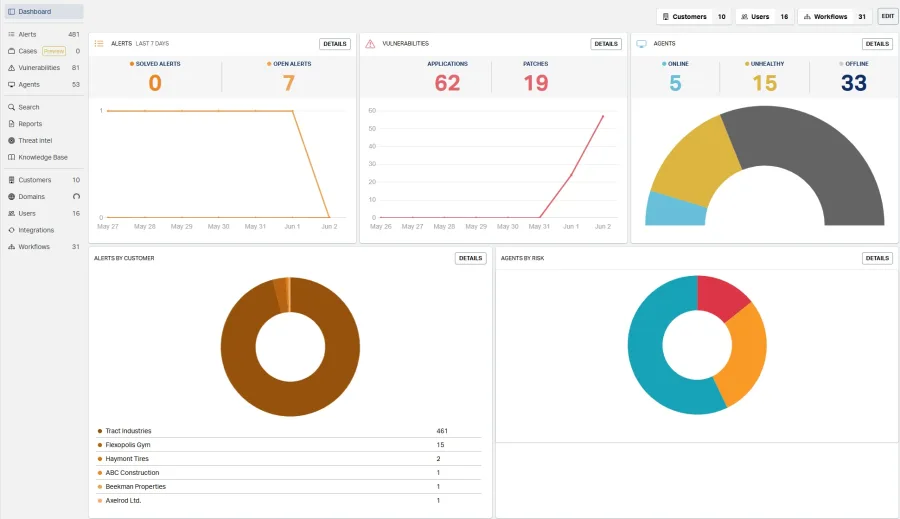Click the 81 count beside Vulnerabilities in sidebar

[76, 68]
